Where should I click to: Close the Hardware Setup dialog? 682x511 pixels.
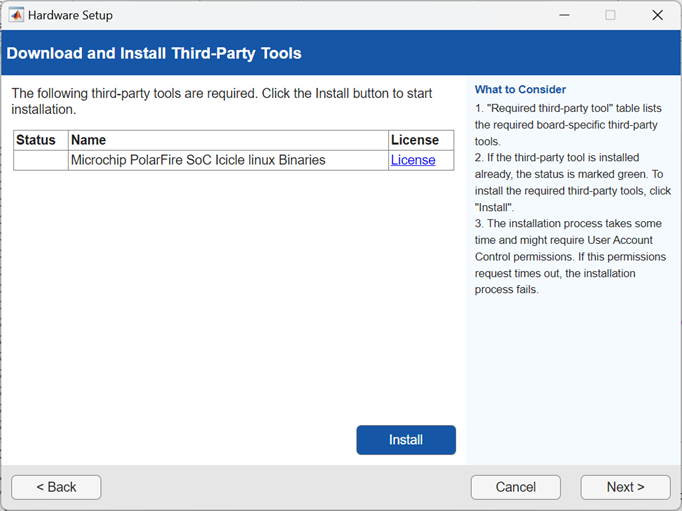657,15
